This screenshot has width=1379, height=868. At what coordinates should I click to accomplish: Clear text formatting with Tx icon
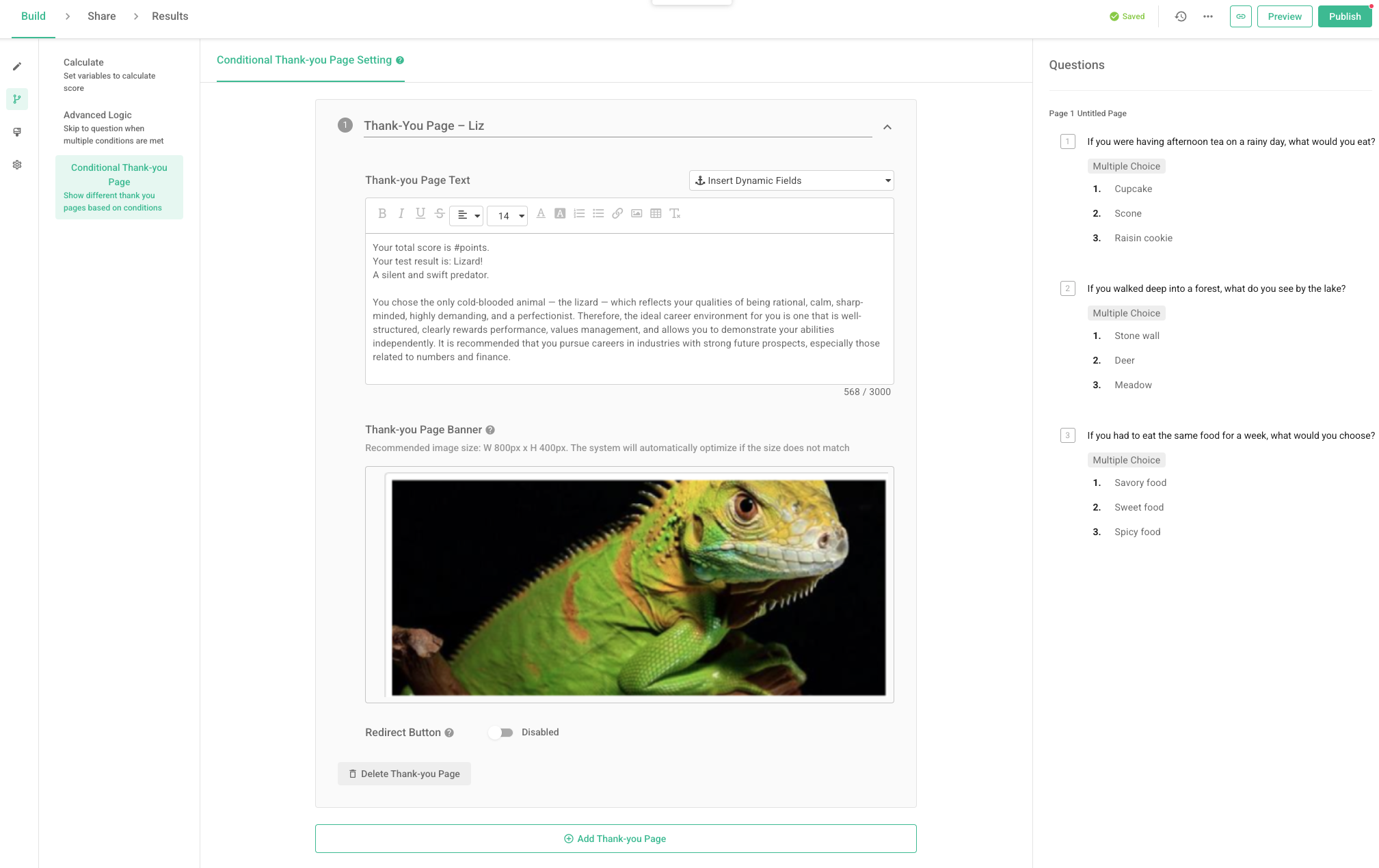point(675,214)
